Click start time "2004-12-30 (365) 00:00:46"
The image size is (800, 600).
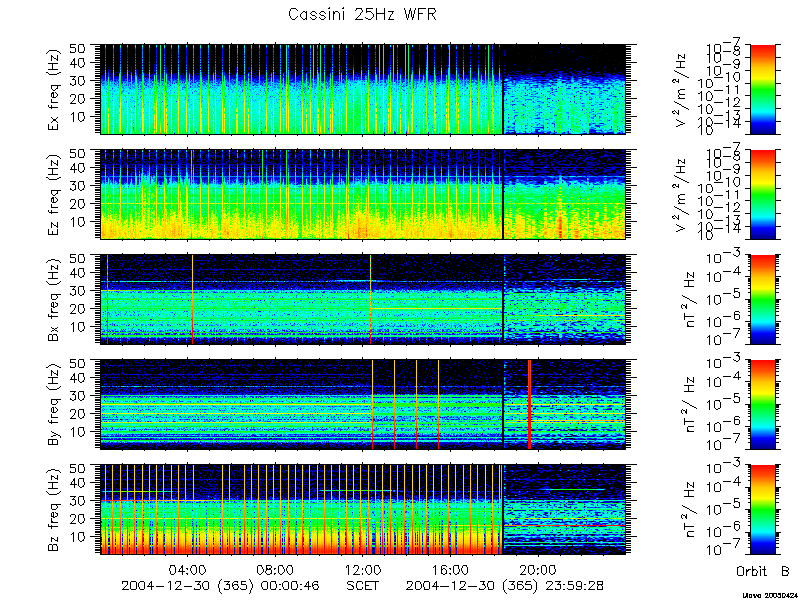[220, 586]
